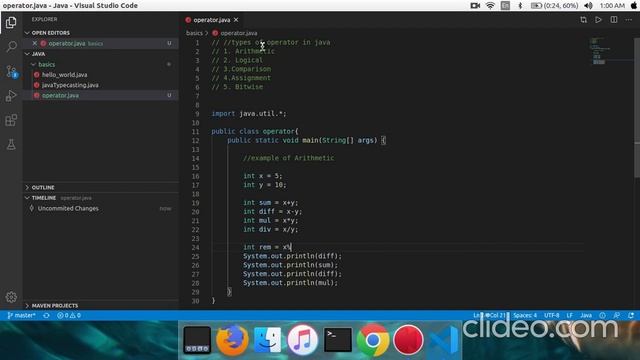640x360 pixels.
Task: Collapse the JAVA folder section
Action: 101,54
